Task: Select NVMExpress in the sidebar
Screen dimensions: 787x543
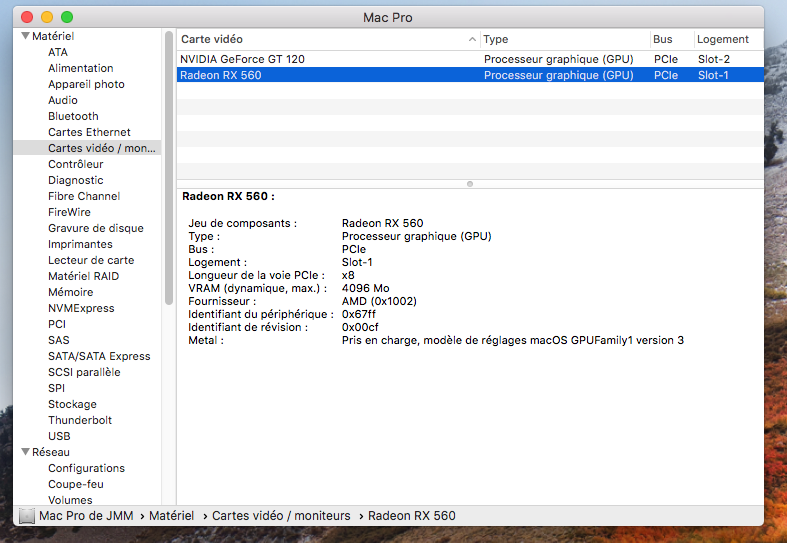Action: point(81,308)
